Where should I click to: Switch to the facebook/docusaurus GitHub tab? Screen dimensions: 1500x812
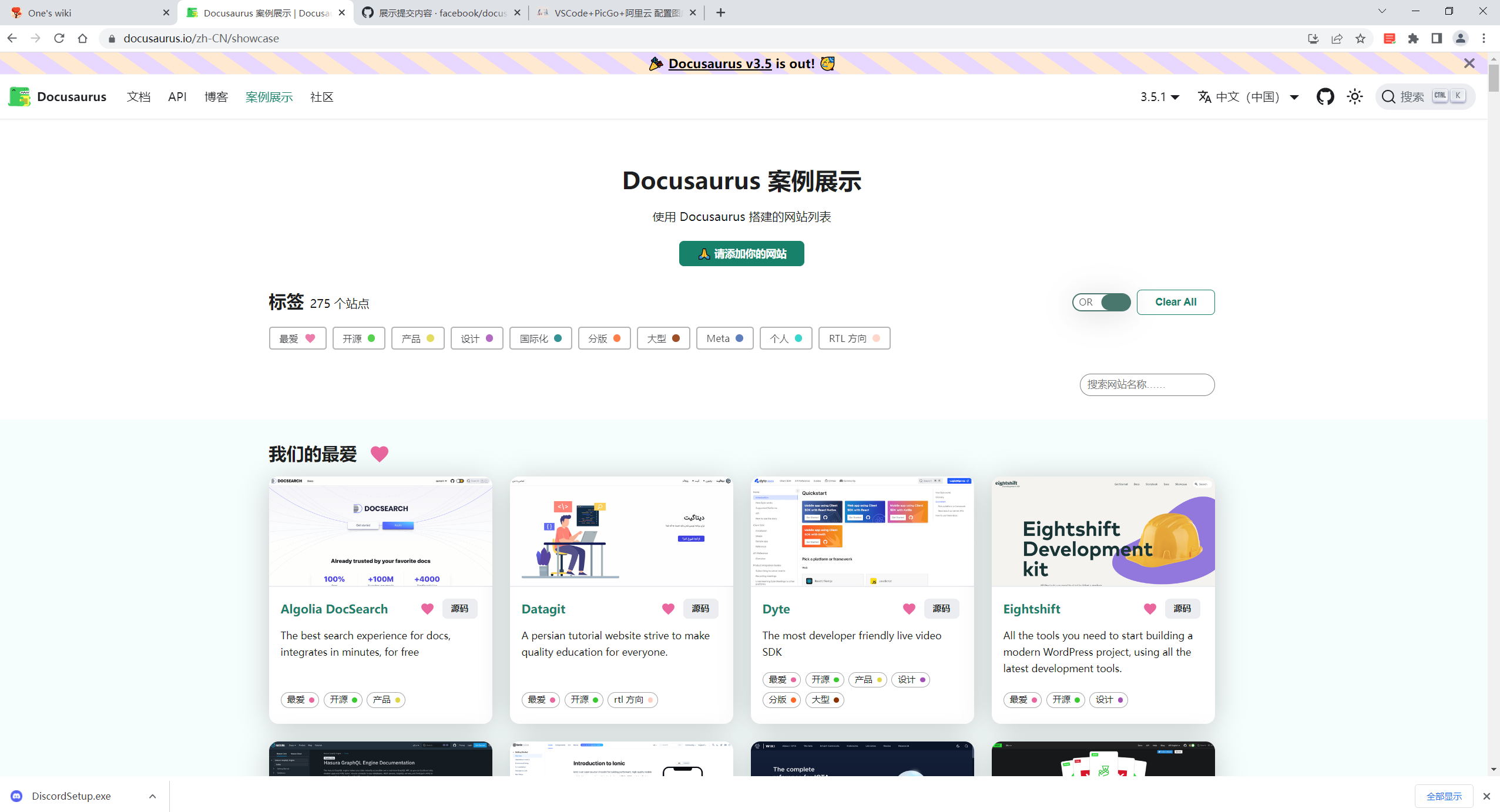click(x=441, y=12)
